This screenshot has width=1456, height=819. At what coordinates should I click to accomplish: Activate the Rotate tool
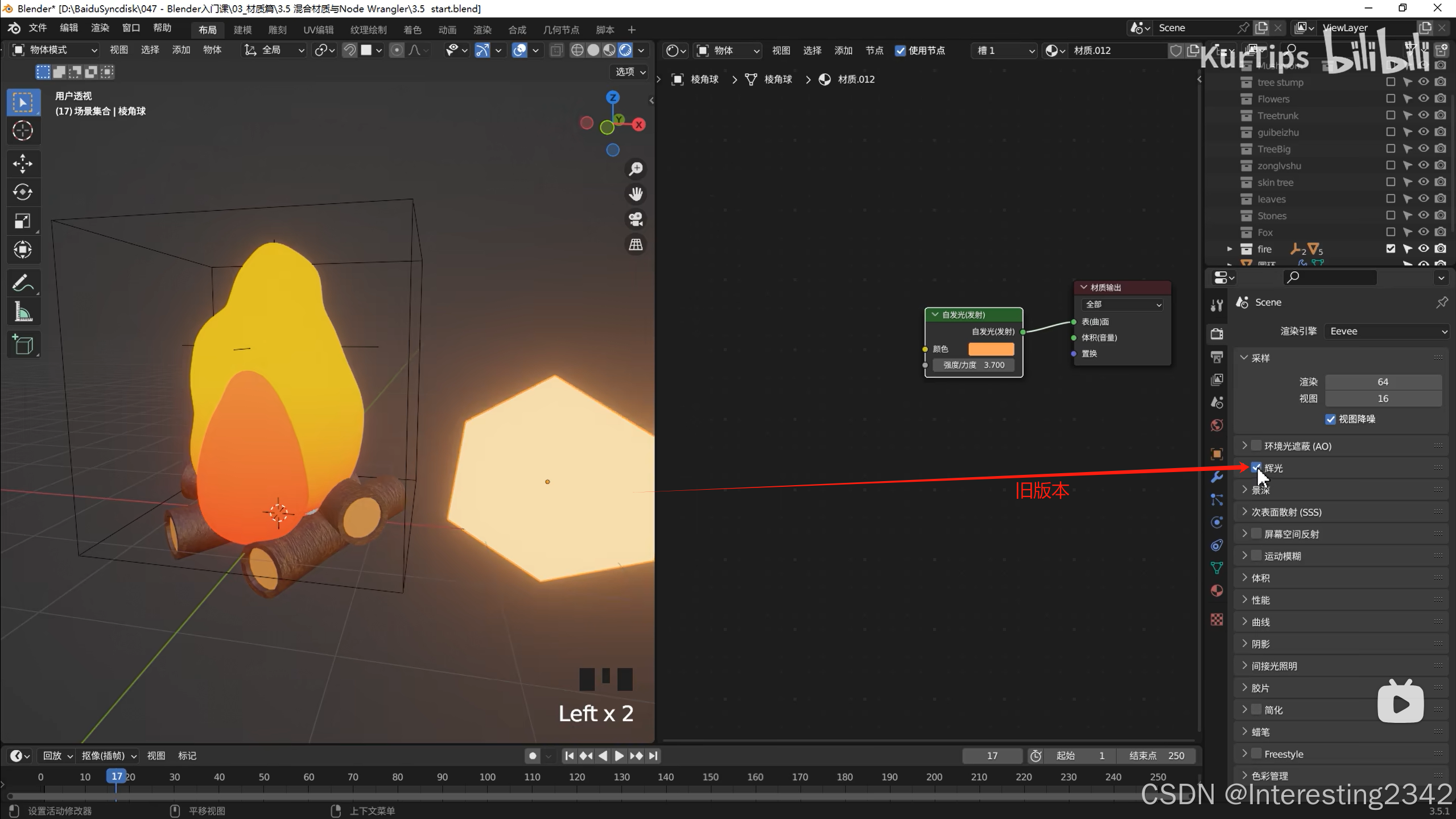click(x=23, y=192)
